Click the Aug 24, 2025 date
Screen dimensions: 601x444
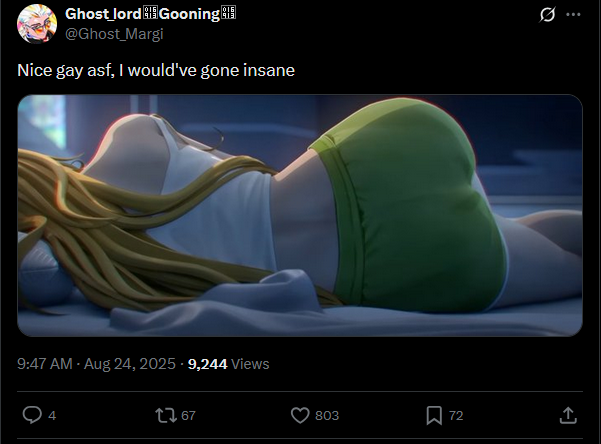[130, 363]
